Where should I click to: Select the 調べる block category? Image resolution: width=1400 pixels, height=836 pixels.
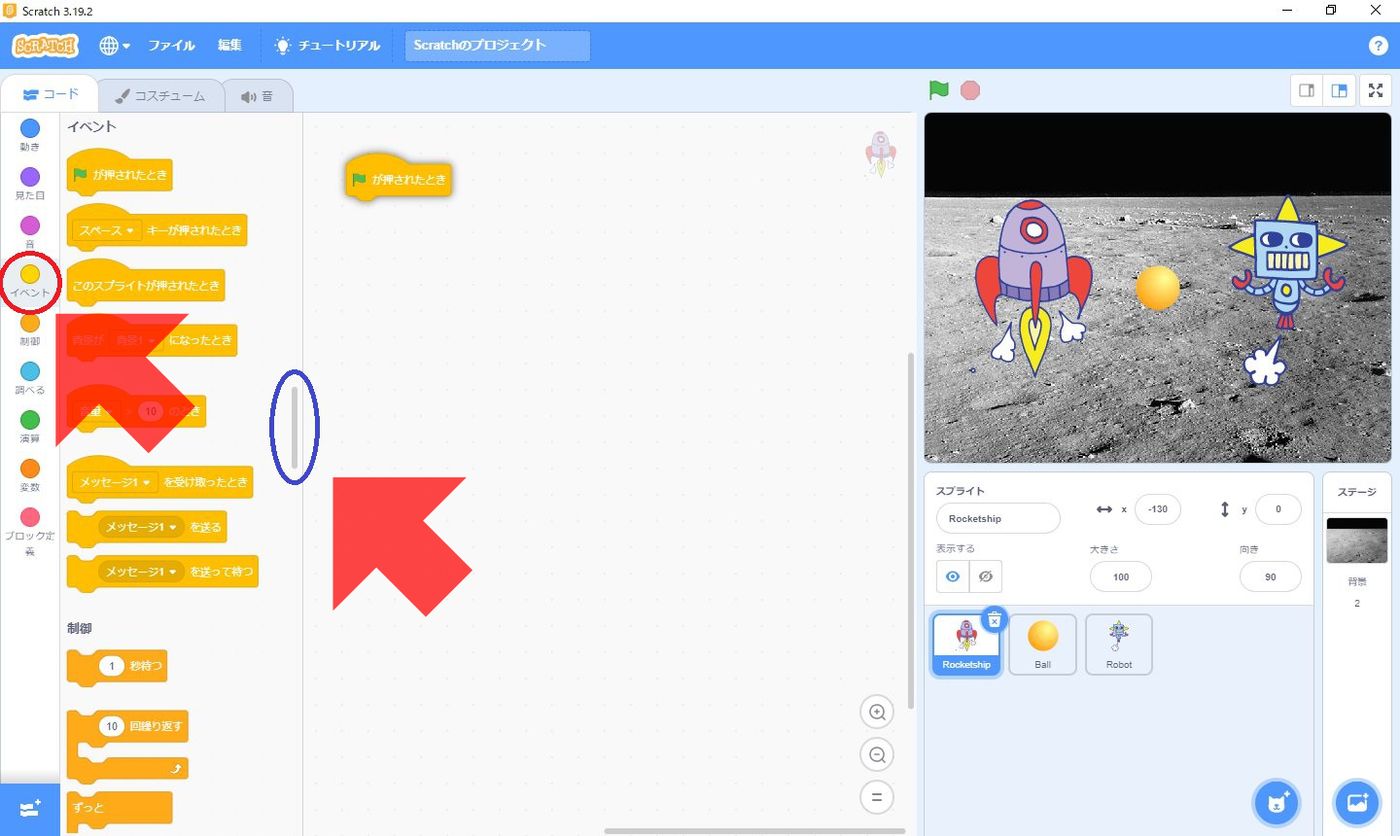[30, 379]
